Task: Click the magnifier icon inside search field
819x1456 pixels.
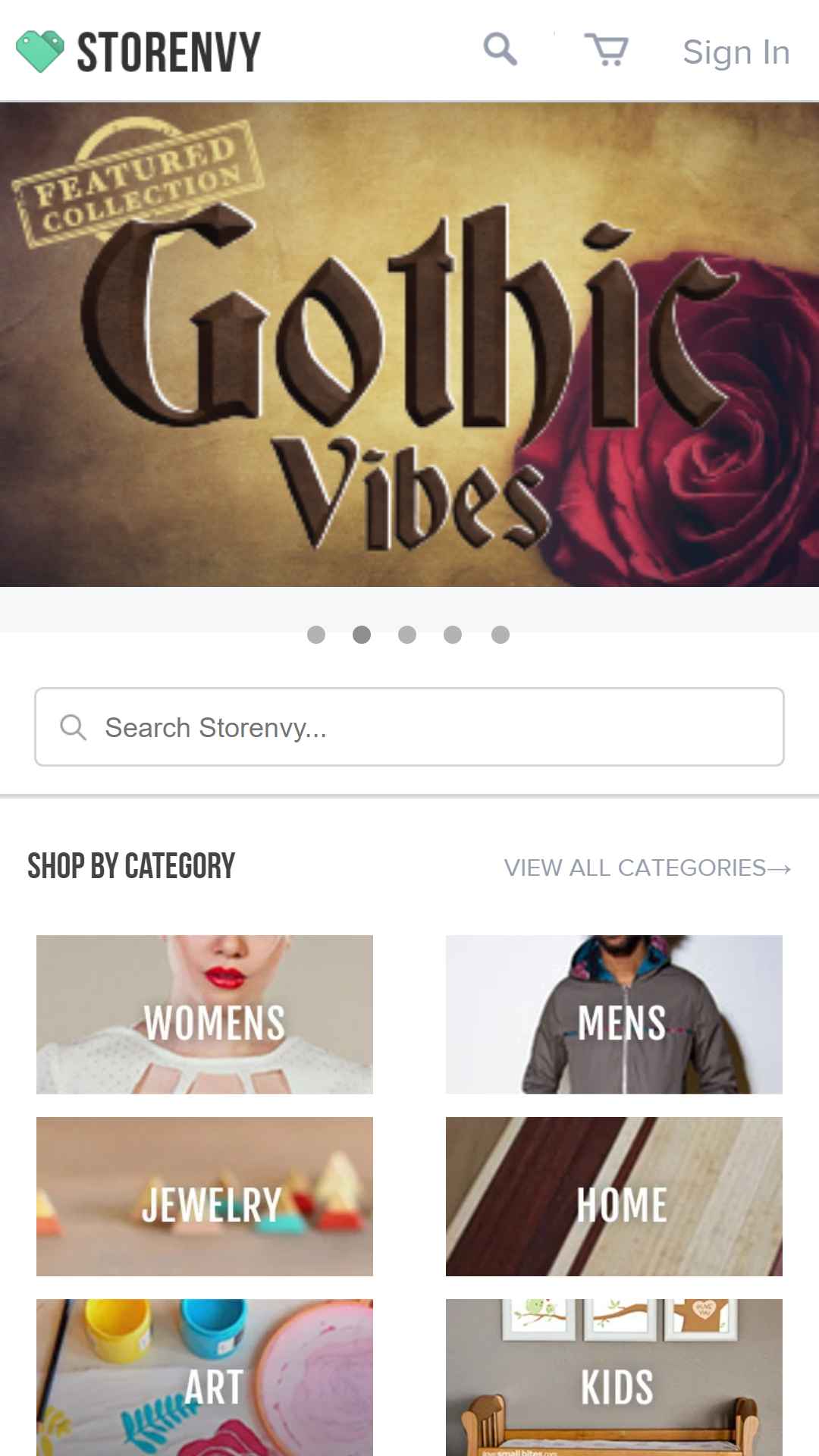Action: tap(74, 727)
